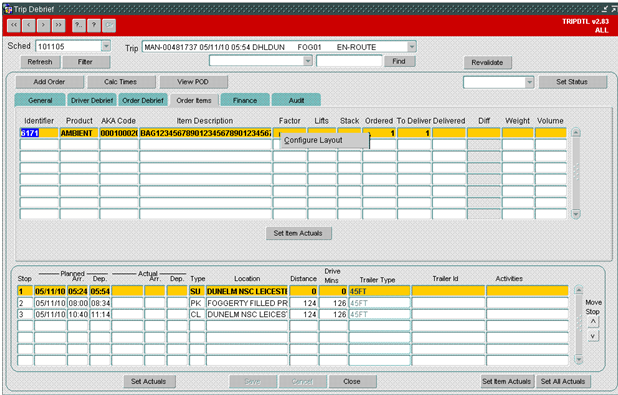The height and width of the screenshot is (395, 618).
Task: Move stop up with ^ button
Action: point(593,321)
